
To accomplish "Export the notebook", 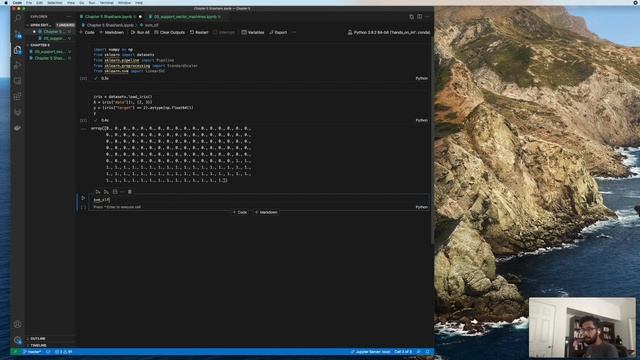I will coord(278,32).
